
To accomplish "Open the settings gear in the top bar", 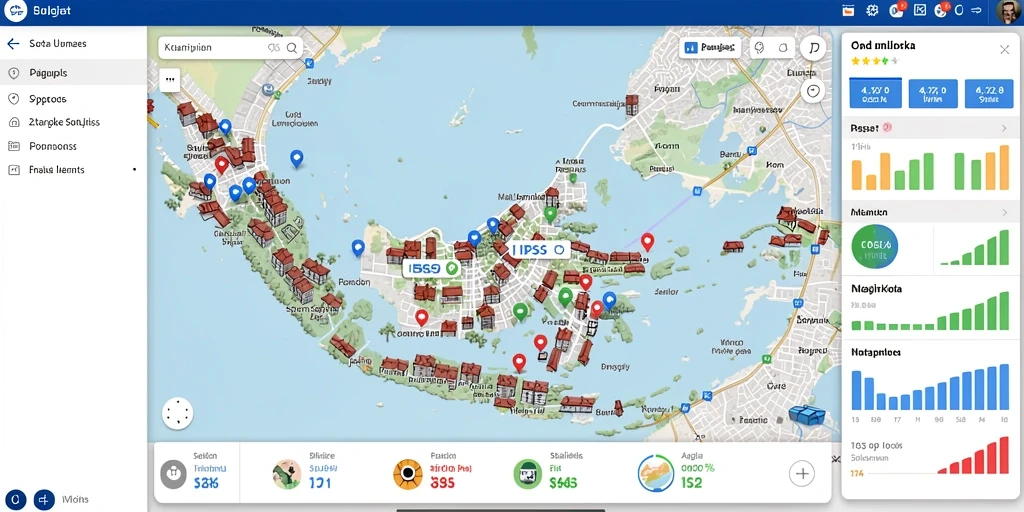I will [872, 10].
